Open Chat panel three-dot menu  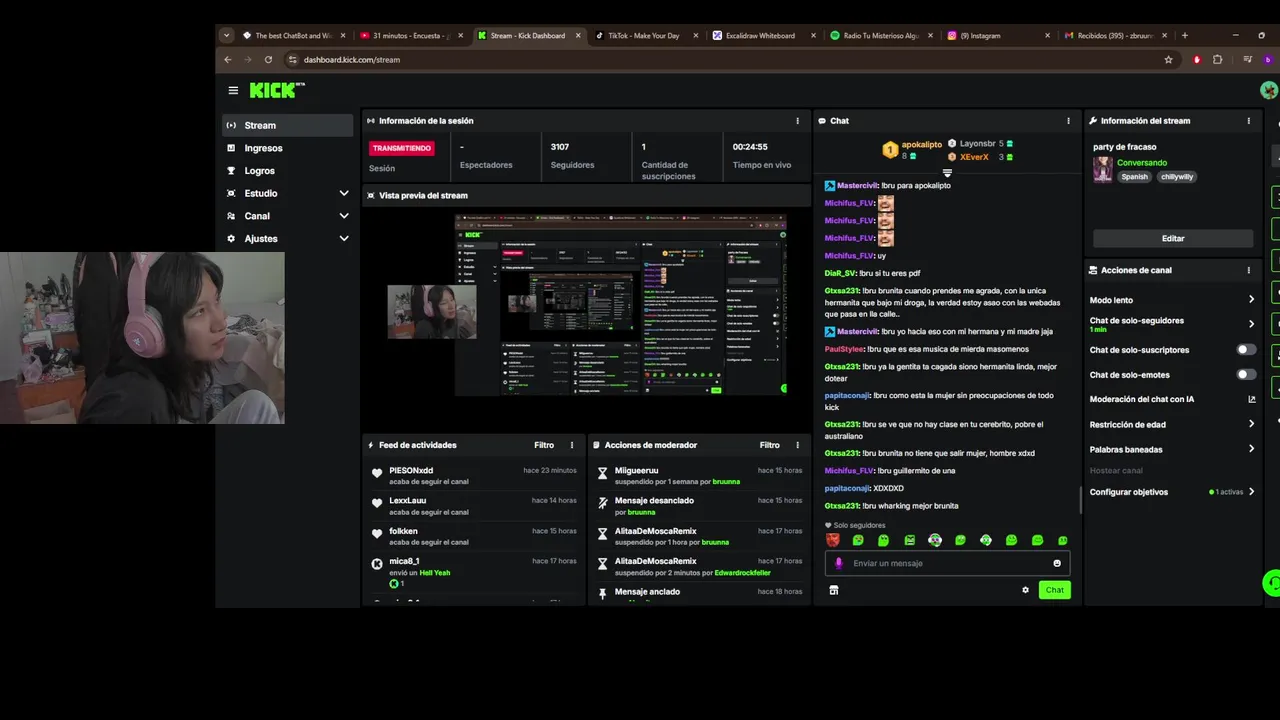tap(1068, 121)
